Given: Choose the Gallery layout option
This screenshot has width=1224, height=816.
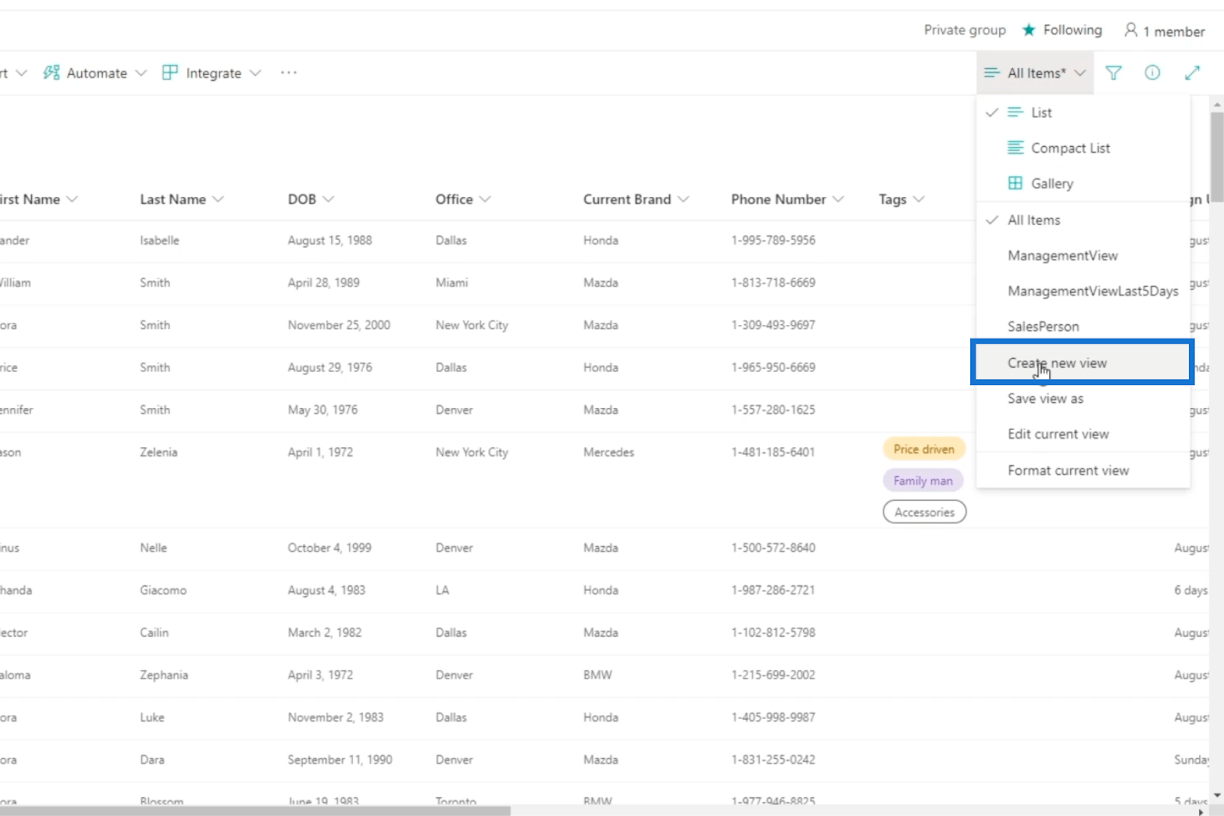Looking at the screenshot, I should click(1083, 183).
